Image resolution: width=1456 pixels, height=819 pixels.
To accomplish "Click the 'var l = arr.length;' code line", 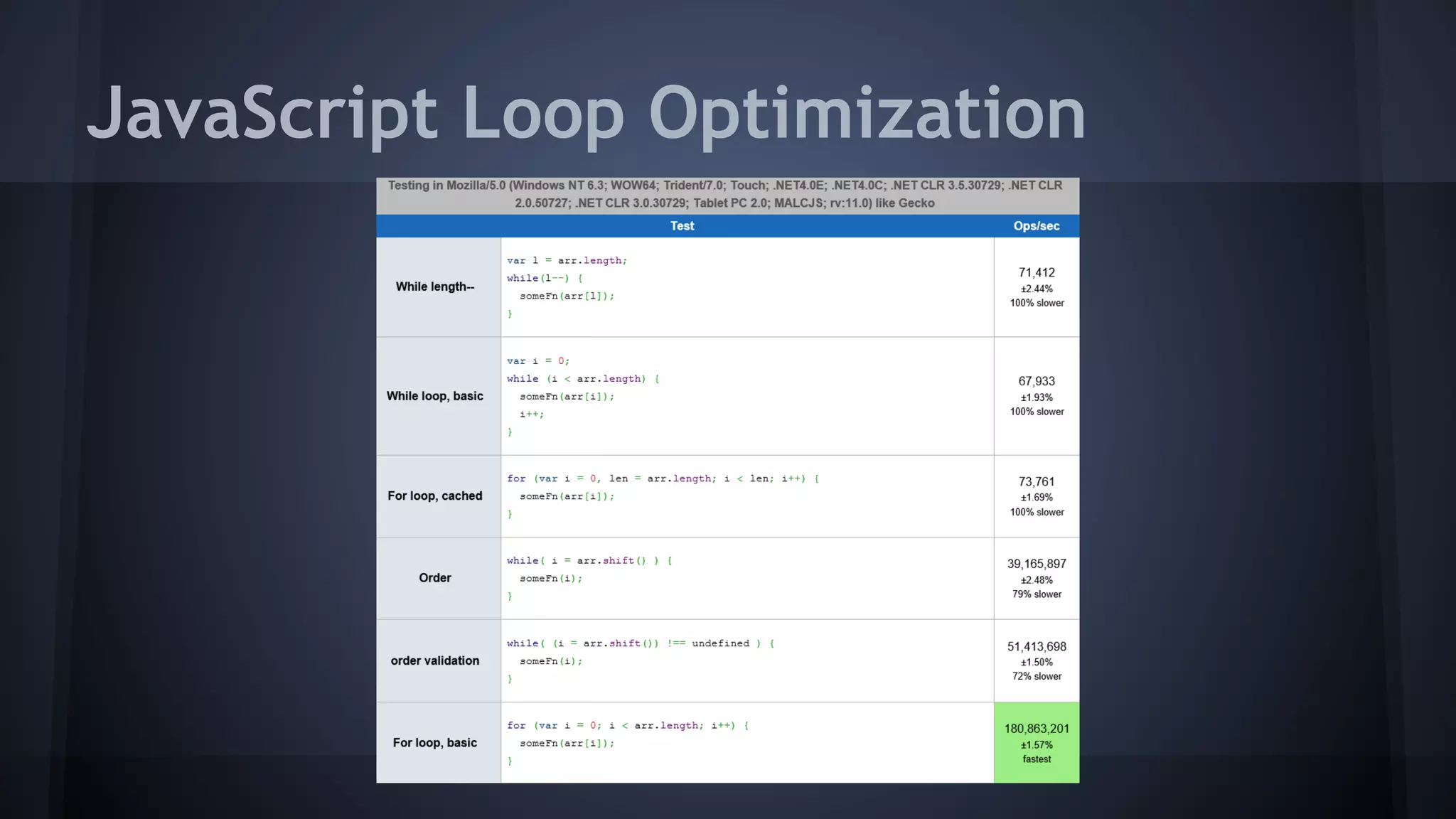I will (x=567, y=261).
